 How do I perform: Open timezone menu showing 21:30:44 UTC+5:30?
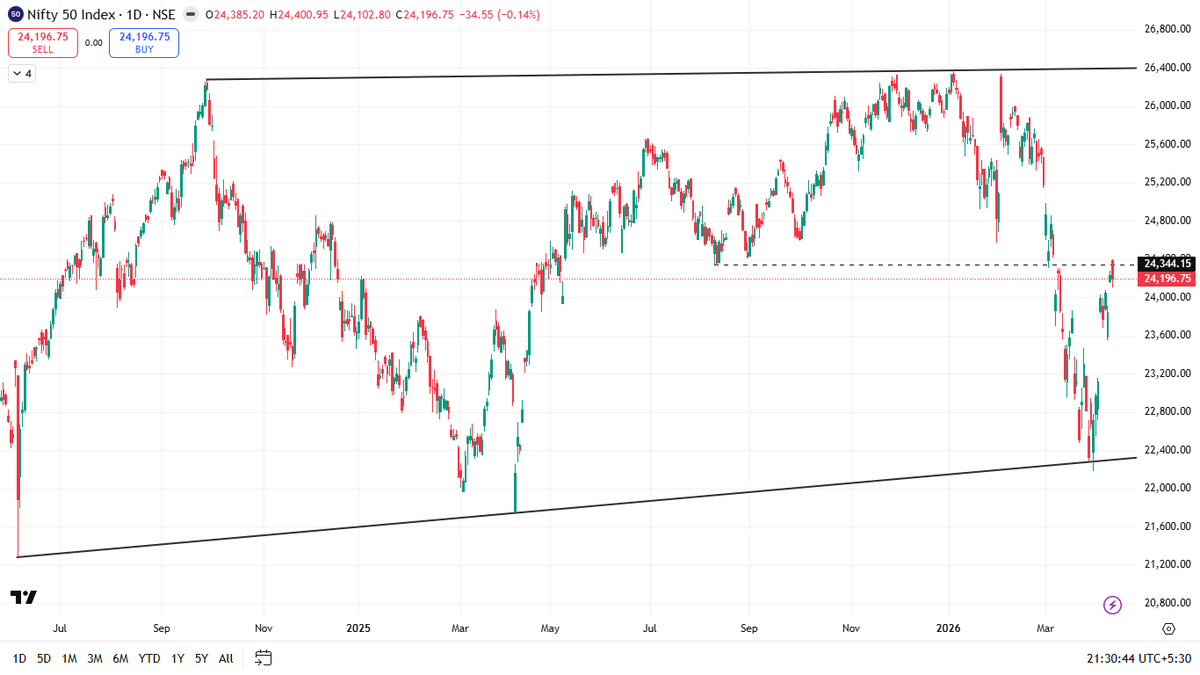click(1138, 658)
